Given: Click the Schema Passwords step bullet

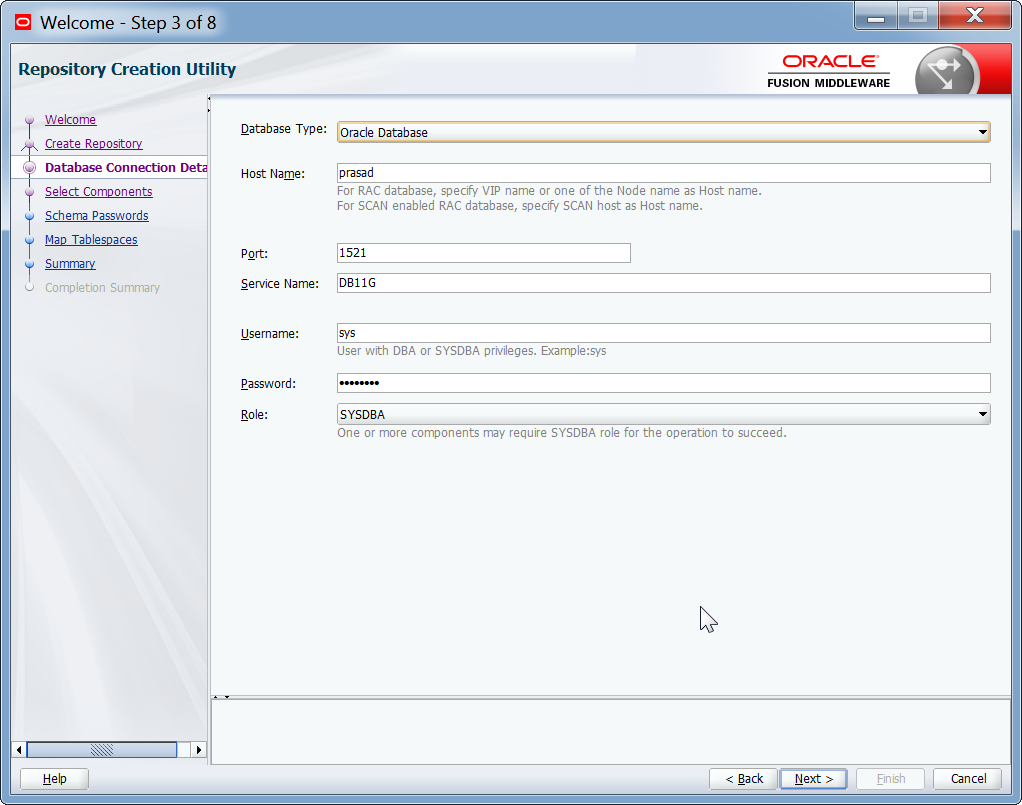Looking at the screenshot, I should 29,216.
